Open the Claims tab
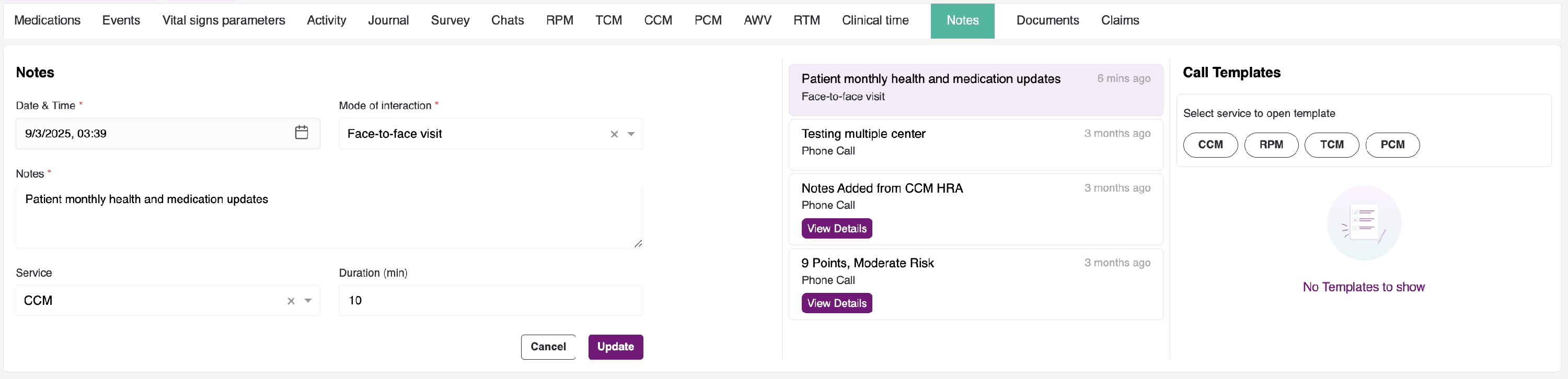The height and width of the screenshot is (379, 1568). pos(1120,20)
